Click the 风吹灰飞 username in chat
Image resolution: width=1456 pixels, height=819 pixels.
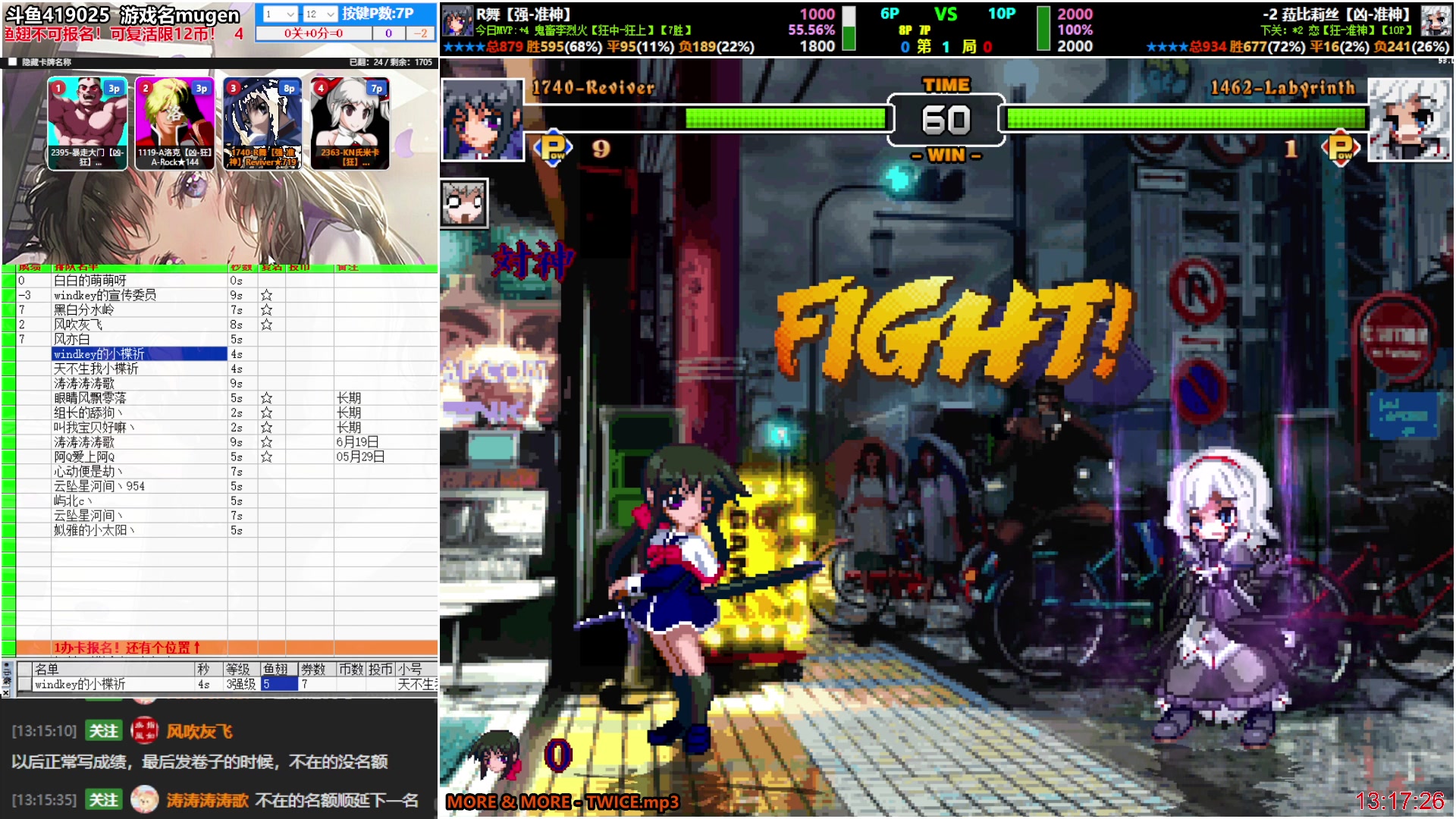coord(199,731)
